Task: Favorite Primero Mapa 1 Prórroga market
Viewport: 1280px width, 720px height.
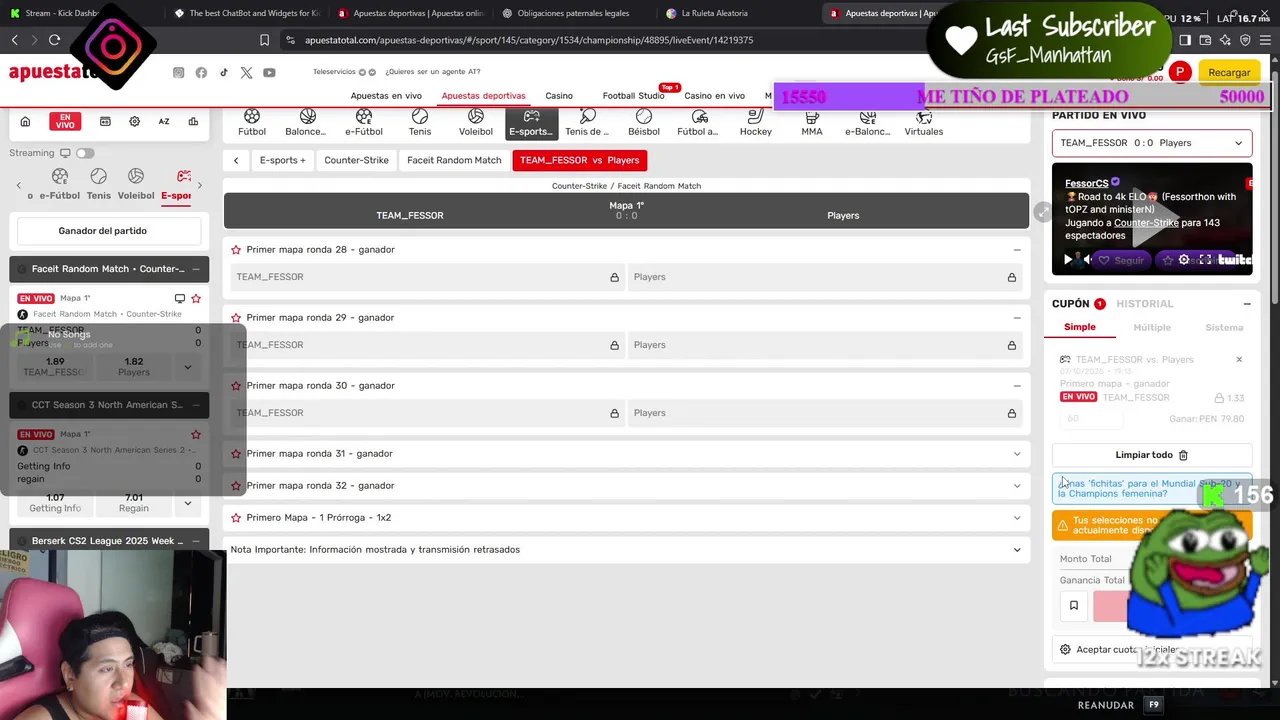Action: (236, 518)
